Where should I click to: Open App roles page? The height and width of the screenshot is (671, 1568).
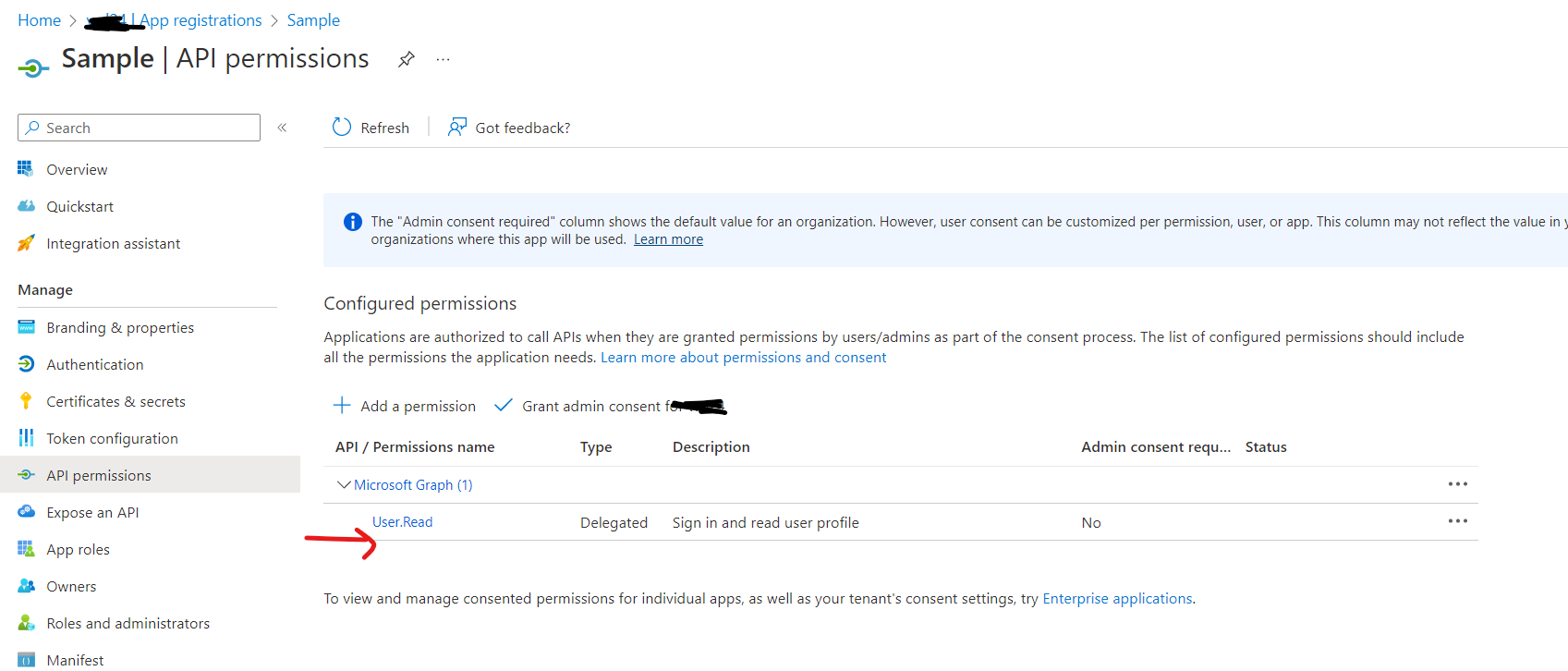point(79,549)
